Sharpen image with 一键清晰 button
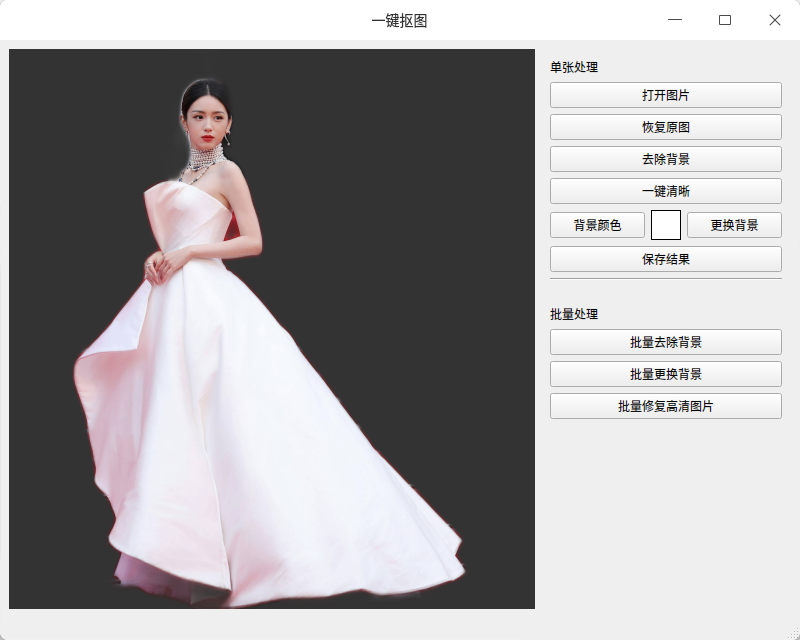 (x=665, y=191)
